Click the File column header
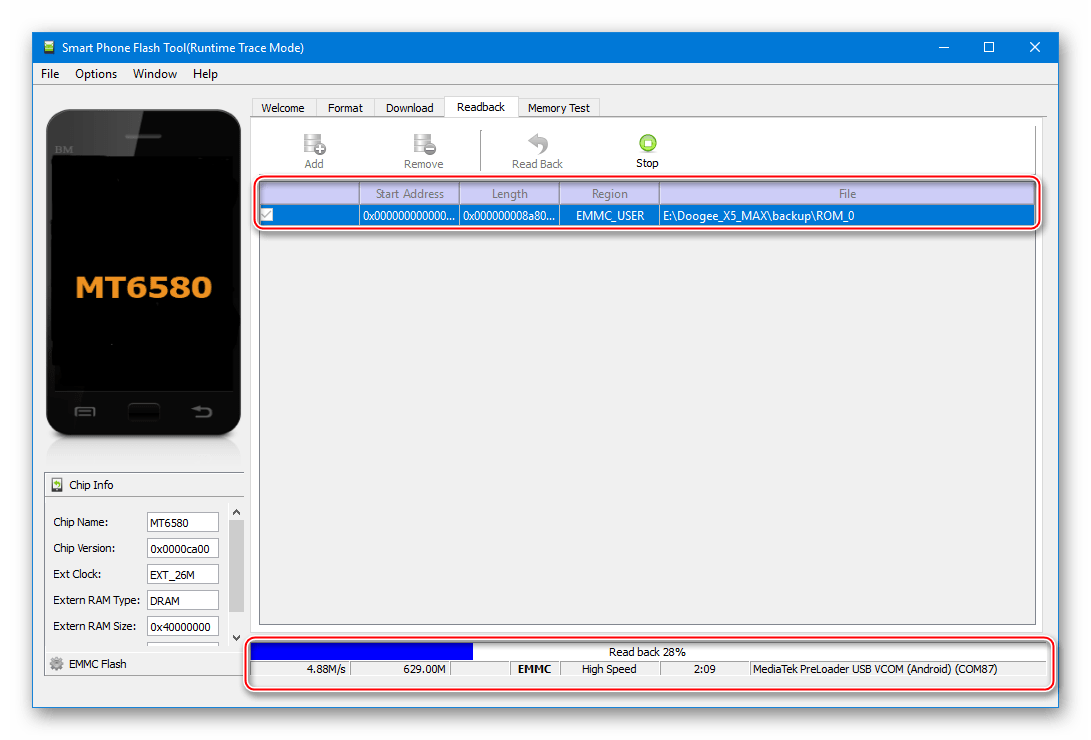 click(847, 194)
